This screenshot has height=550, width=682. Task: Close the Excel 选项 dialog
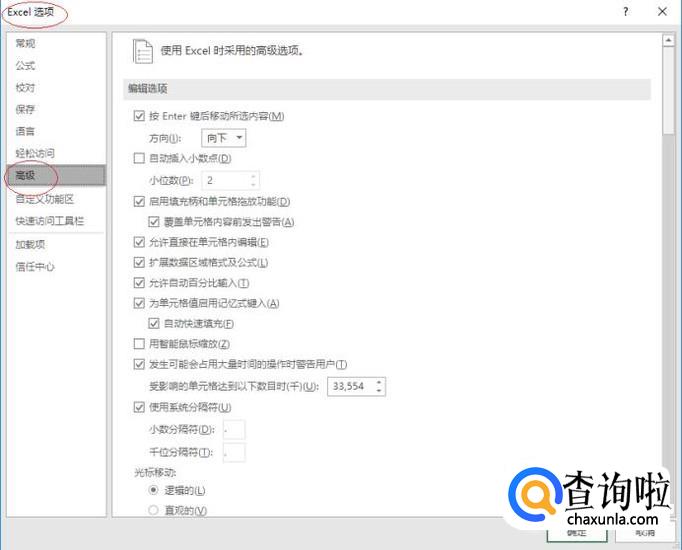pyautogui.click(x=662, y=12)
